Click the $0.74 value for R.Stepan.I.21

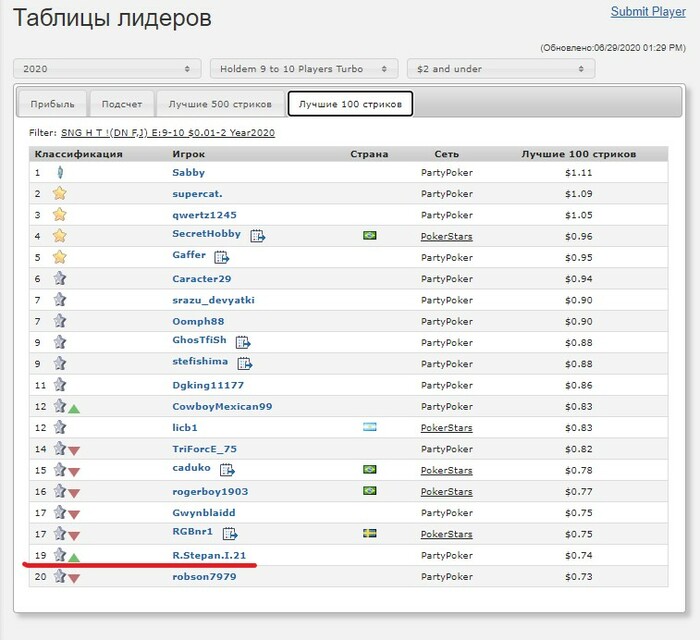[x=579, y=555]
